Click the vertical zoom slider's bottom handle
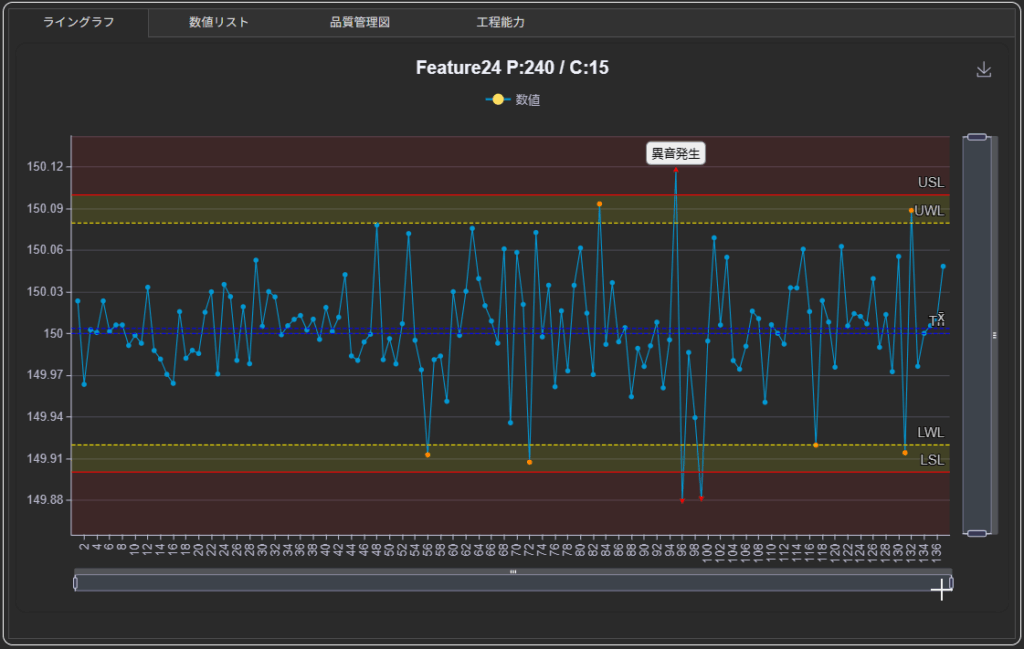Viewport: 1024px width, 649px height. [977, 533]
